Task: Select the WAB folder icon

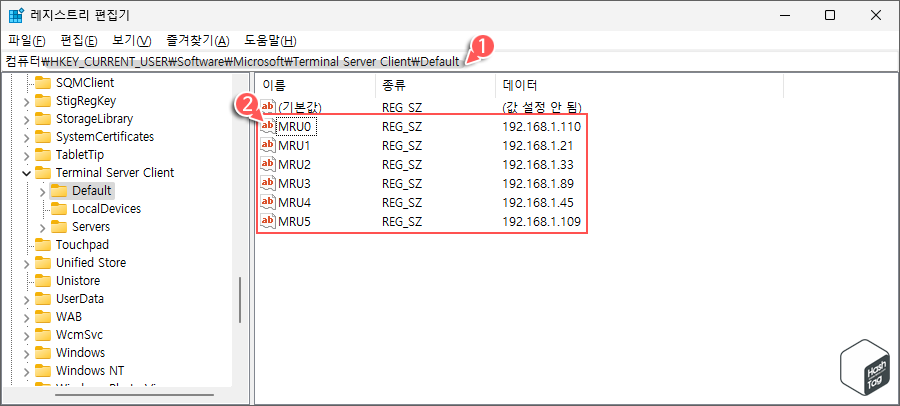Action: [42, 316]
